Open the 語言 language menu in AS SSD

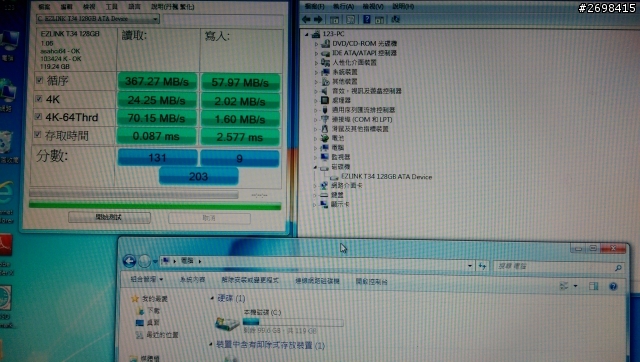[134, 7]
